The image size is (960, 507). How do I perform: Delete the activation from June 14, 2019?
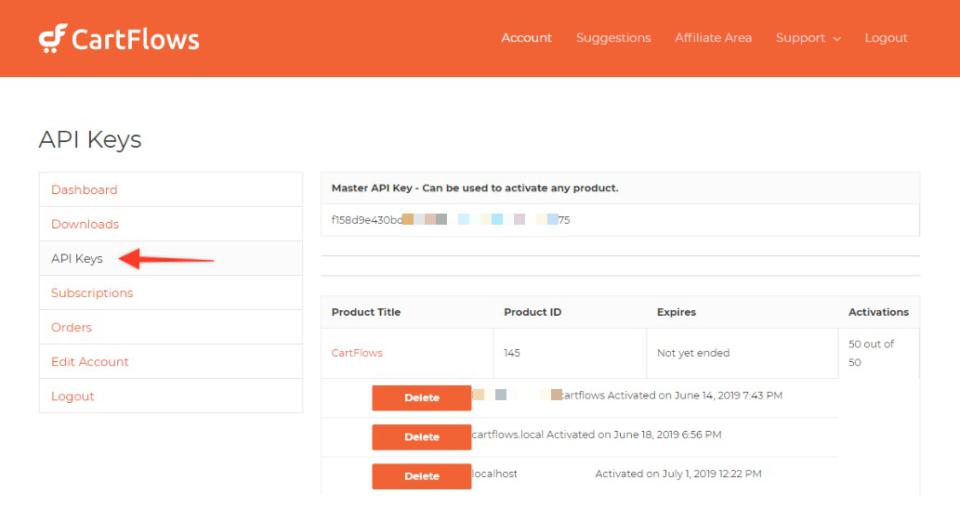pyautogui.click(x=421, y=398)
